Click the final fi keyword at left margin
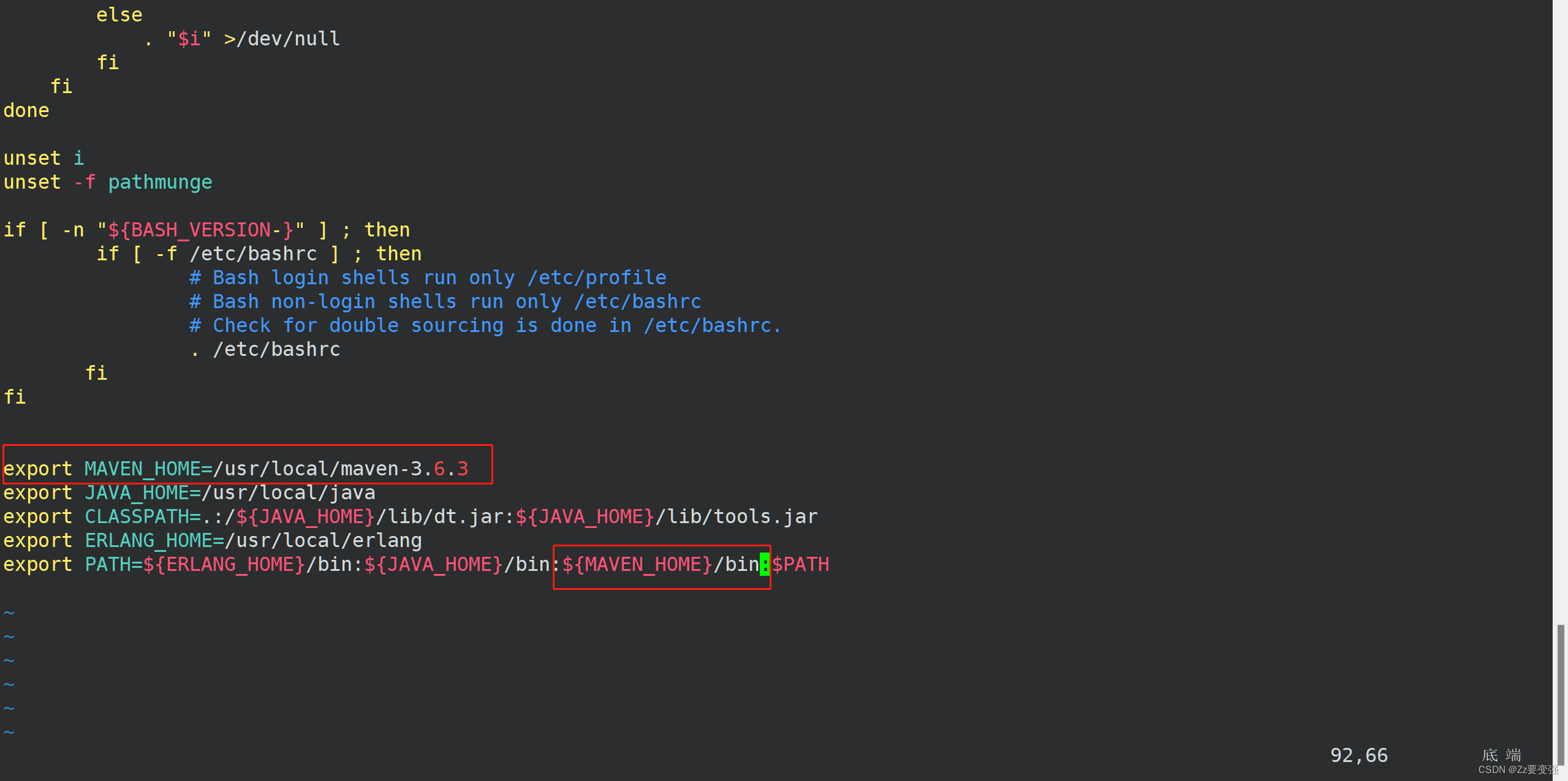The width and height of the screenshot is (1568, 781). pos(13,396)
